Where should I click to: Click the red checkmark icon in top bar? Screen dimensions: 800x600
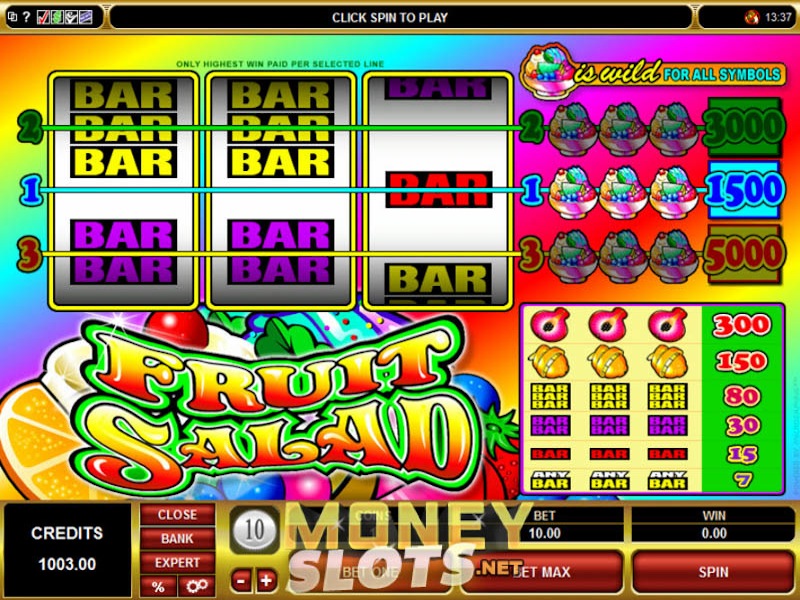43,18
